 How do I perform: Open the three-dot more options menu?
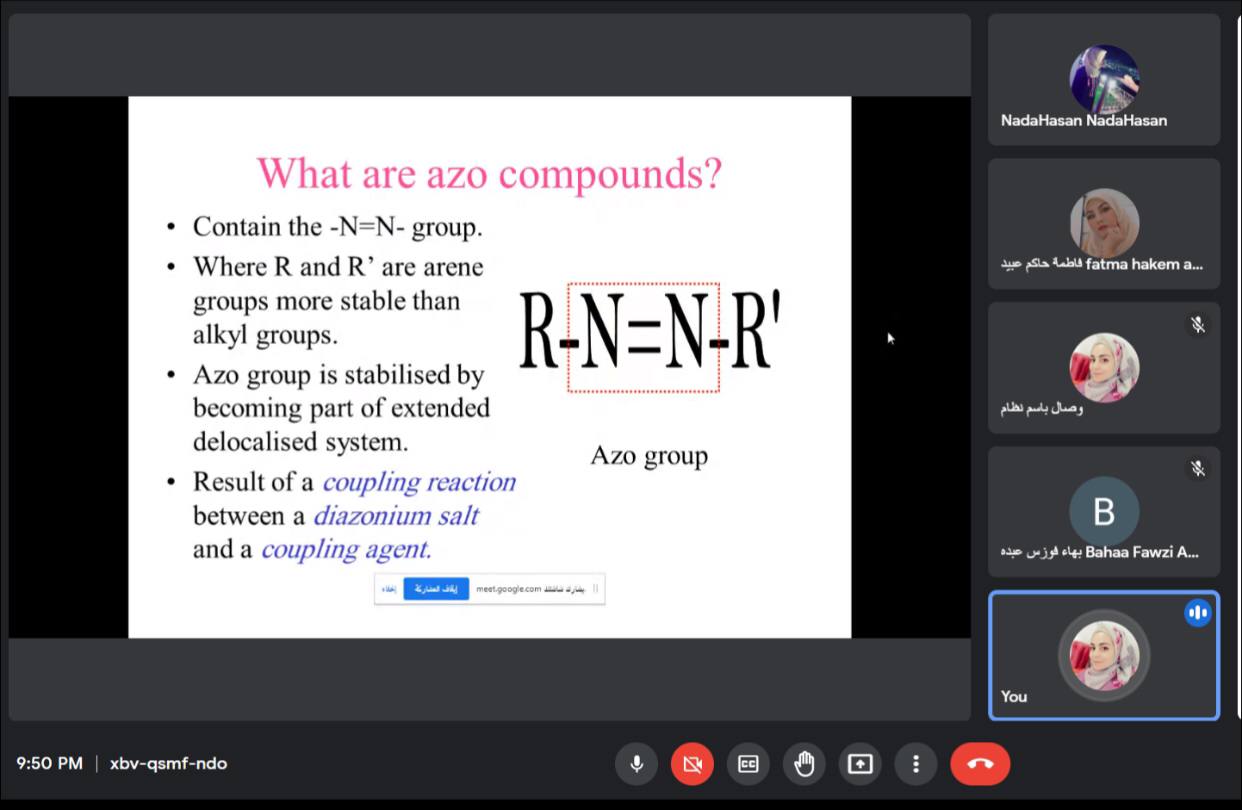pos(915,764)
